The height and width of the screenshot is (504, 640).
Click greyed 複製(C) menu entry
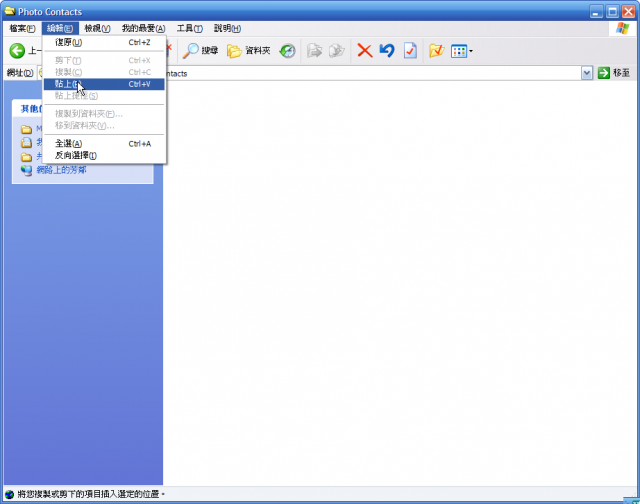click(104, 72)
